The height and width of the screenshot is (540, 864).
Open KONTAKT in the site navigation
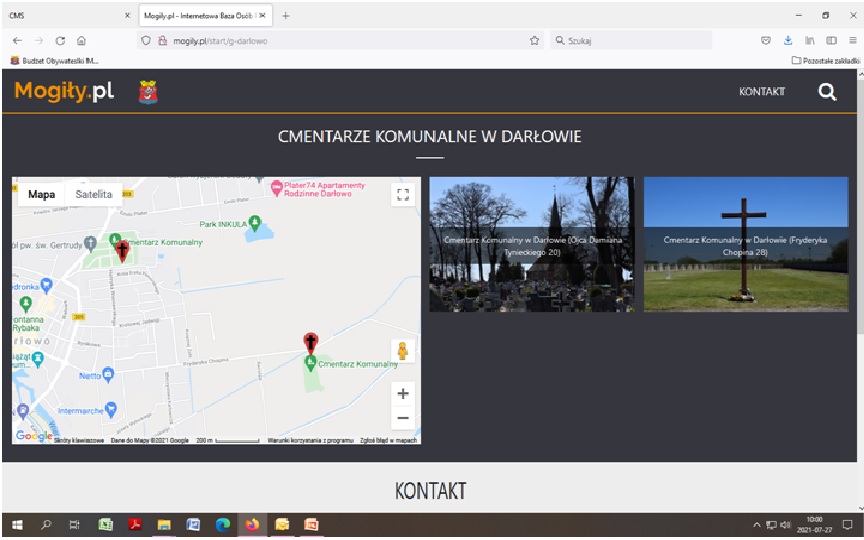pyautogui.click(x=762, y=92)
